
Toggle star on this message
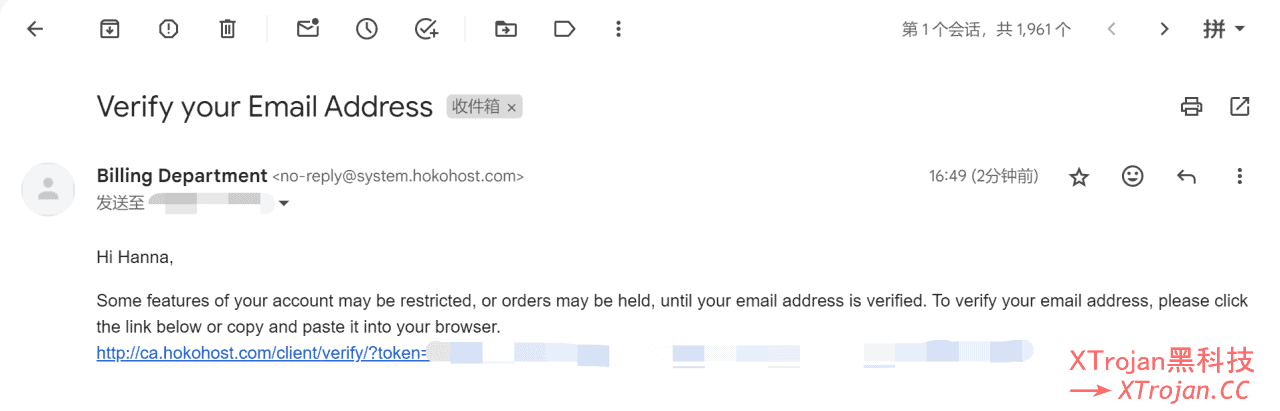(x=1079, y=177)
